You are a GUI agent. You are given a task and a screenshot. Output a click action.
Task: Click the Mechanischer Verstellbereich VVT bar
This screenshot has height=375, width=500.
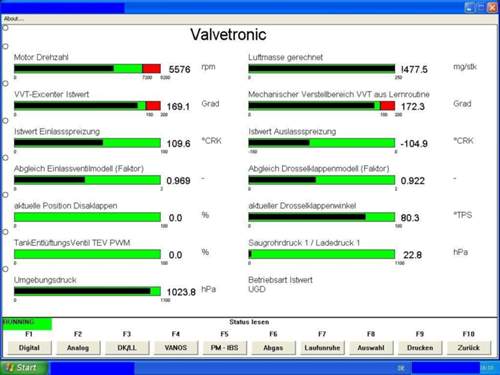[322, 106]
